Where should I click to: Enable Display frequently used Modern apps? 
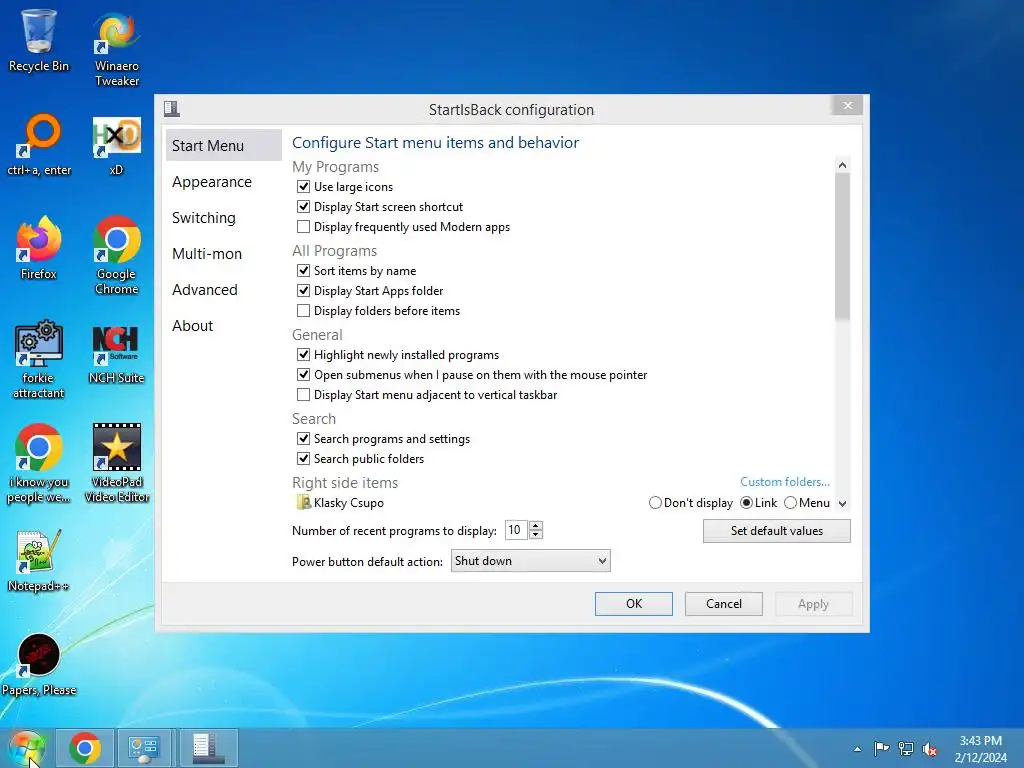coord(303,227)
